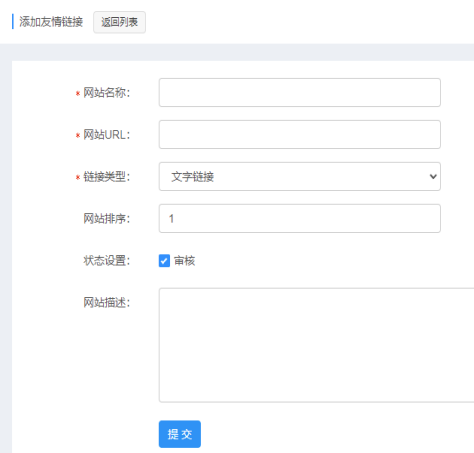The image size is (474, 453).
Task: Toggle 审核 by clicking its label text
Action: [x=184, y=261]
